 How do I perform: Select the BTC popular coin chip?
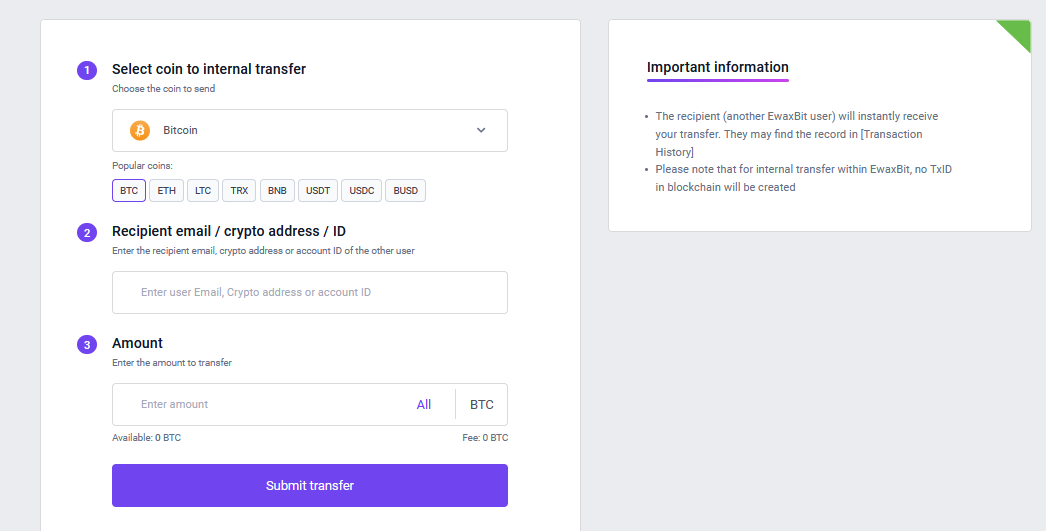pyautogui.click(x=129, y=190)
